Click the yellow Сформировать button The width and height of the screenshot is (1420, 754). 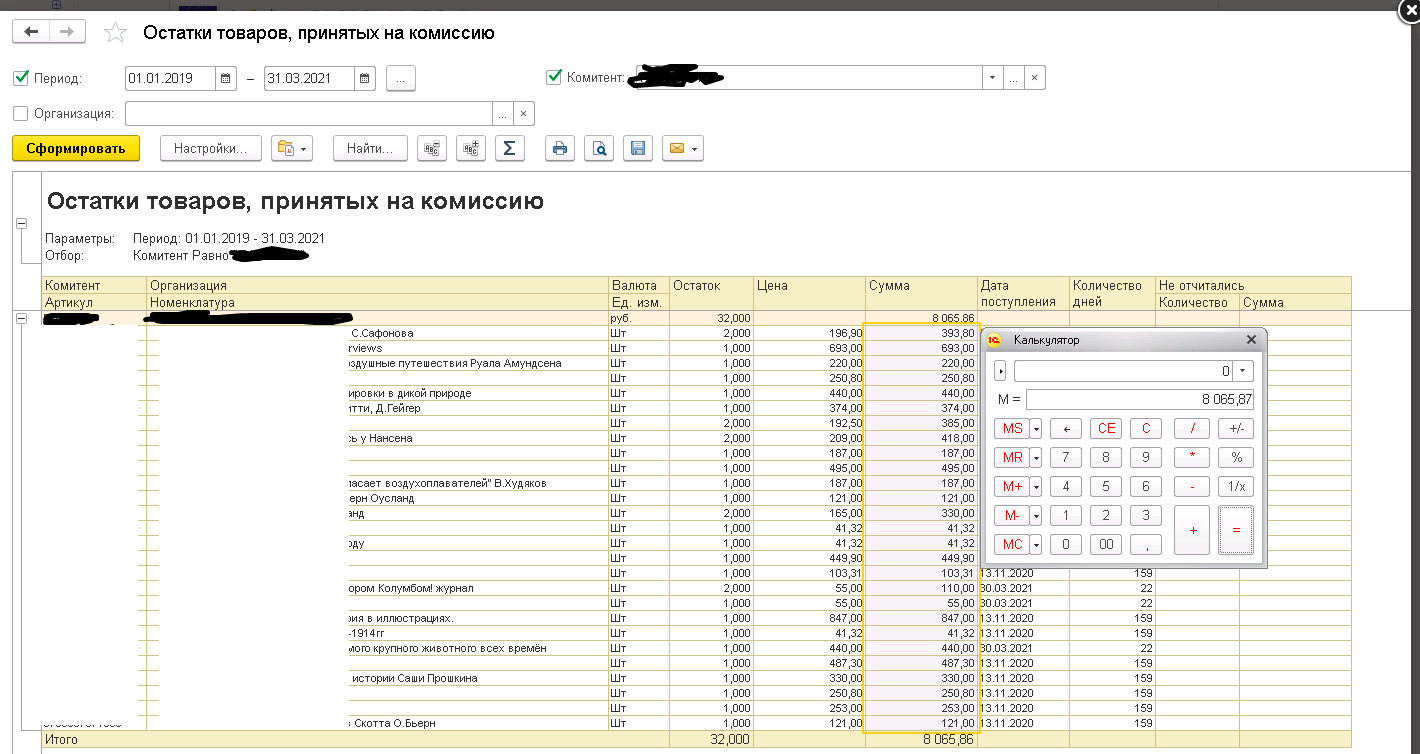(76, 149)
